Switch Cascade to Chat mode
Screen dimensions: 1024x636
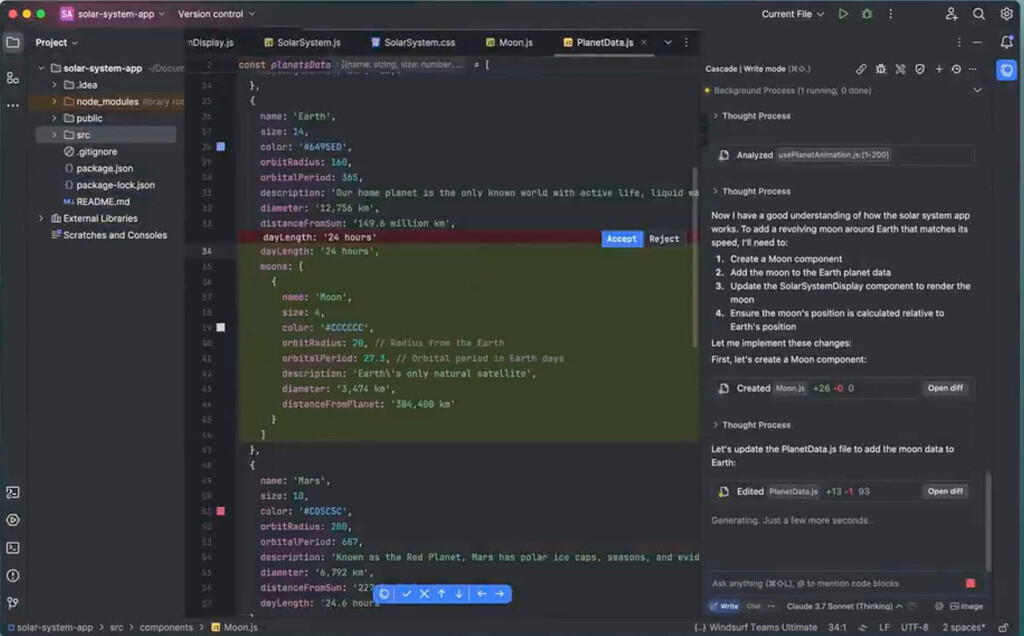pos(754,606)
